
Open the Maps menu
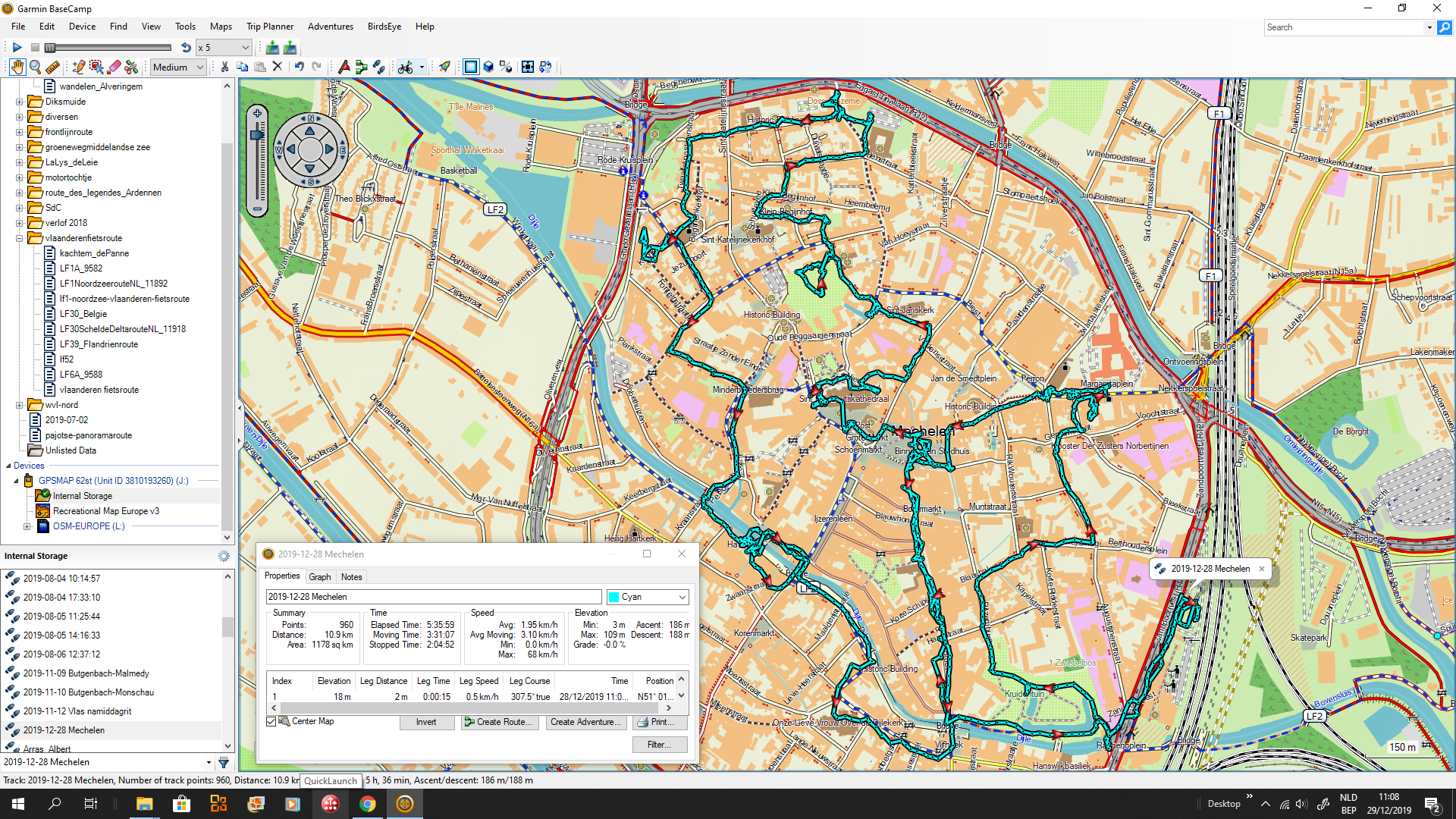coord(221,27)
